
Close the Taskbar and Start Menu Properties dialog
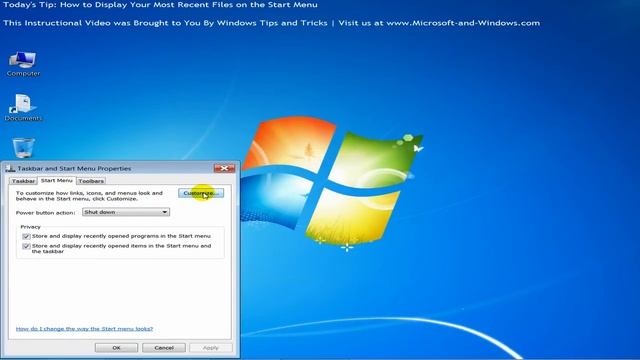pyautogui.click(x=224, y=168)
